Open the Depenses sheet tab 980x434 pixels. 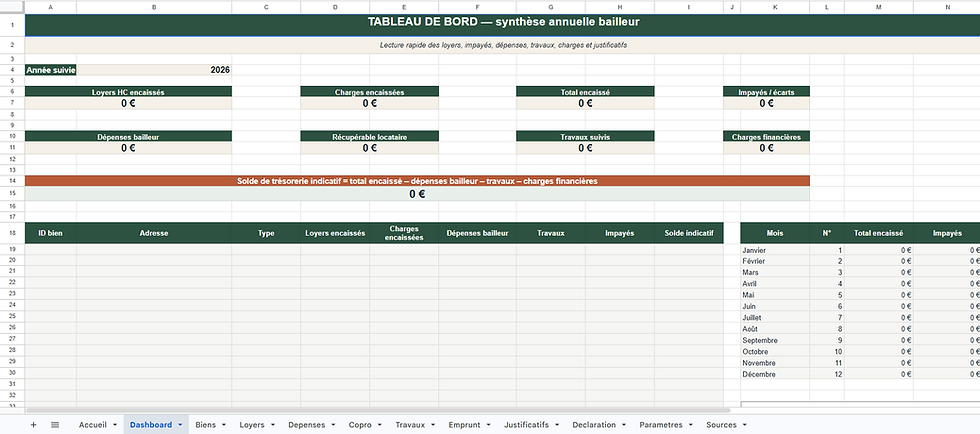[306, 425]
